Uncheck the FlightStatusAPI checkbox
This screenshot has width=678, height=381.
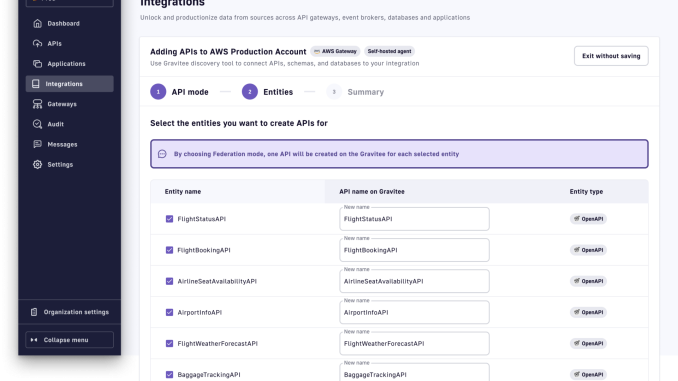pyautogui.click(x=170, y=219)
